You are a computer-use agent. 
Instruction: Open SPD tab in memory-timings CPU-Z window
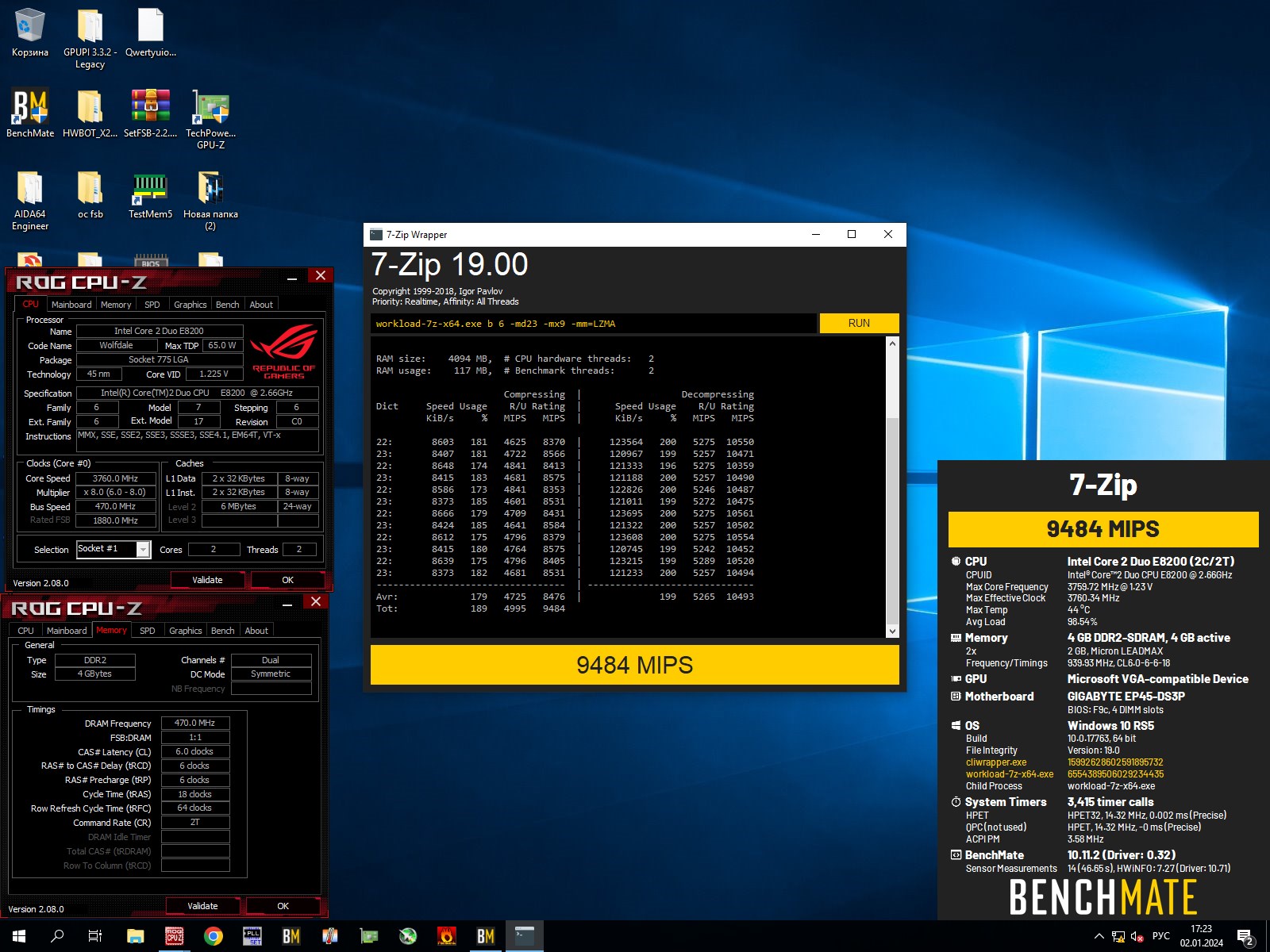tap(148, 631)
